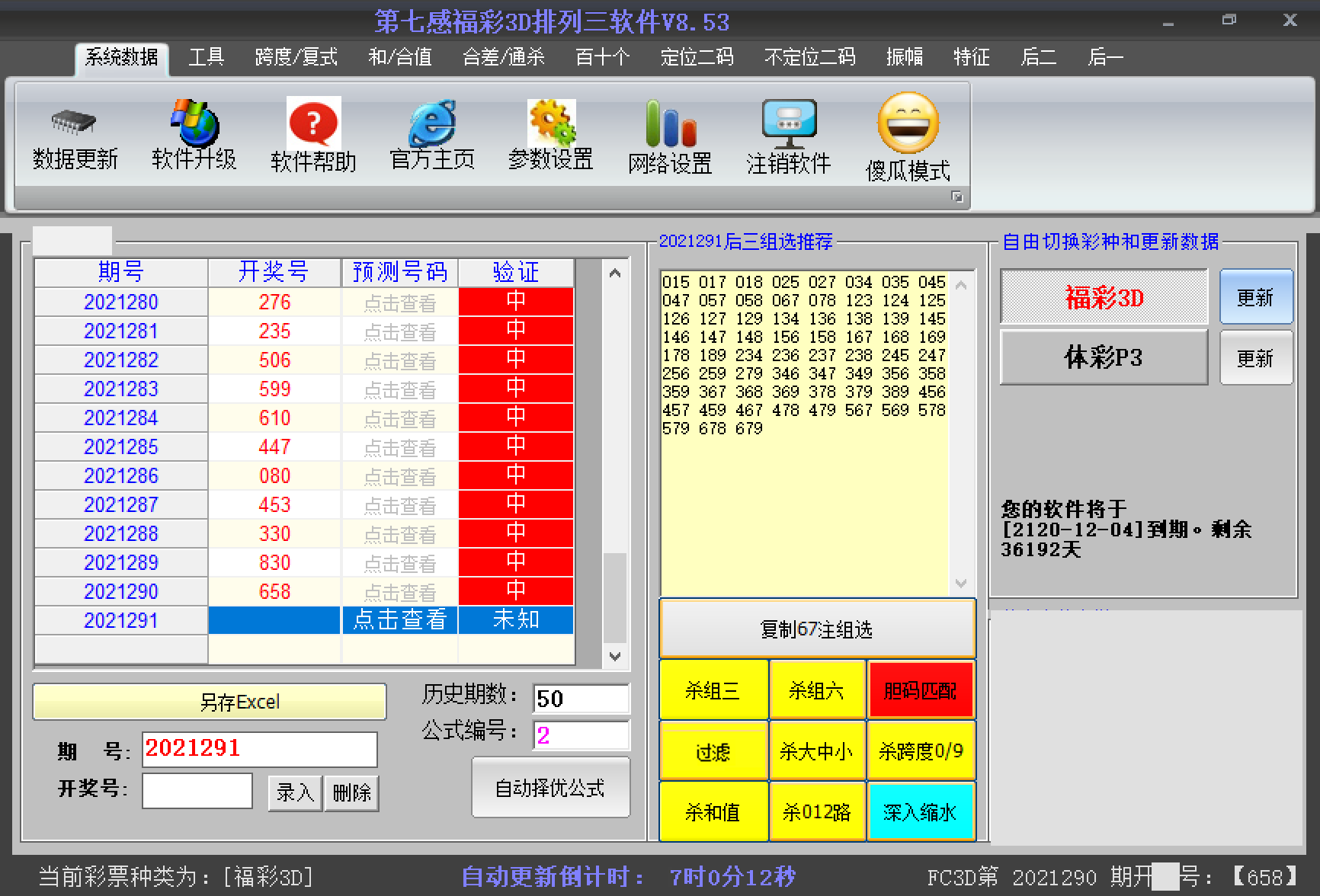Click the 开奖号 column header
The image size is (1320, 896).
(x=274, y=272)
